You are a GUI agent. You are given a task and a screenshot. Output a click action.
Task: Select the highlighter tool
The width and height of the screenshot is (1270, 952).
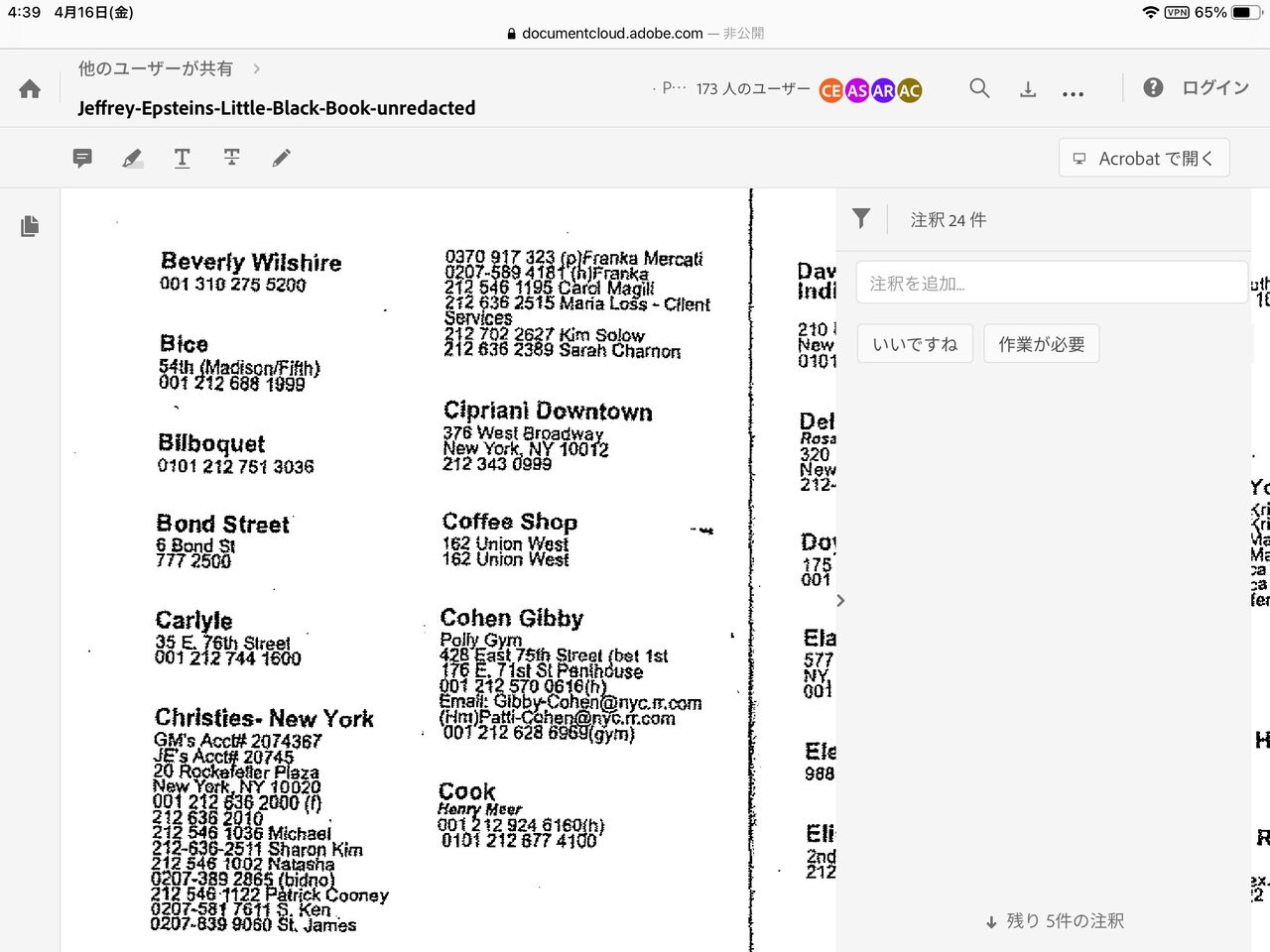pyautogui.click(x=132, y=158)
